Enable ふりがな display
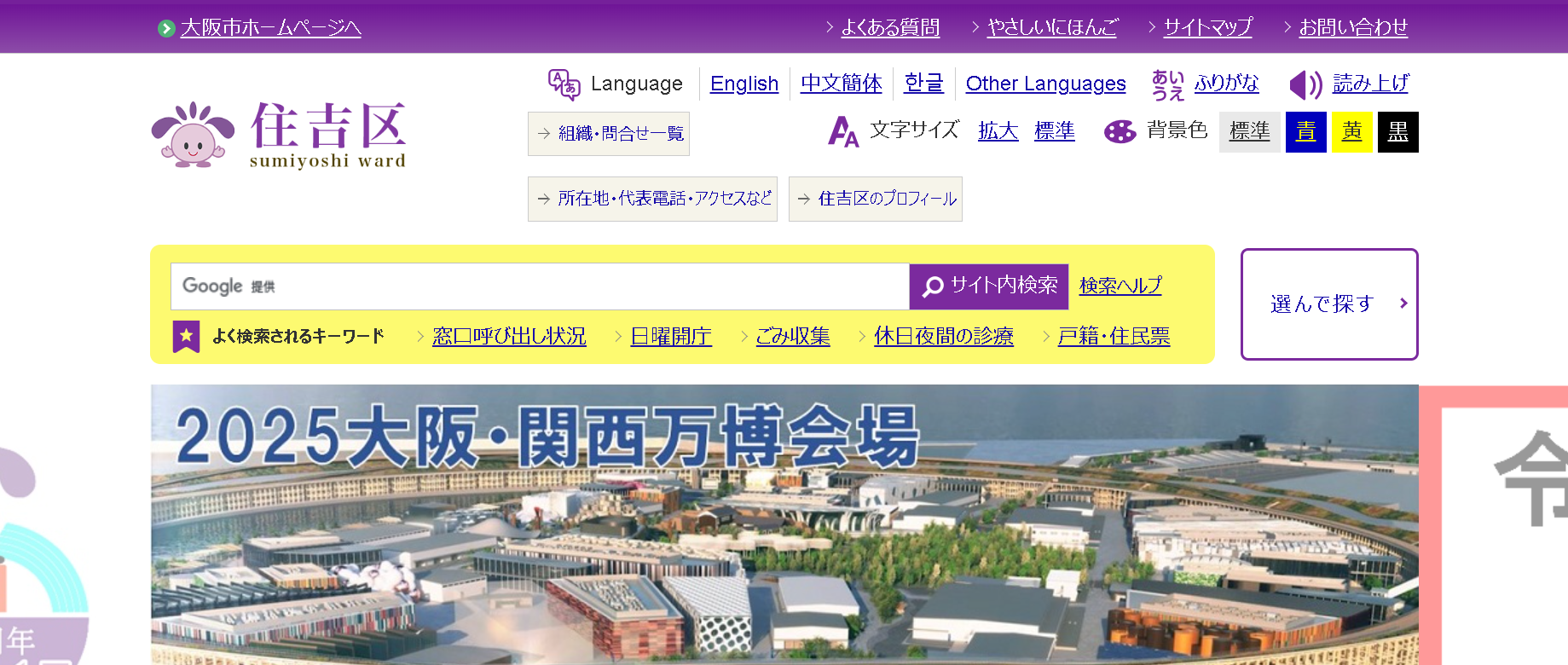1568x665 pixels. tap(1226, 83)
